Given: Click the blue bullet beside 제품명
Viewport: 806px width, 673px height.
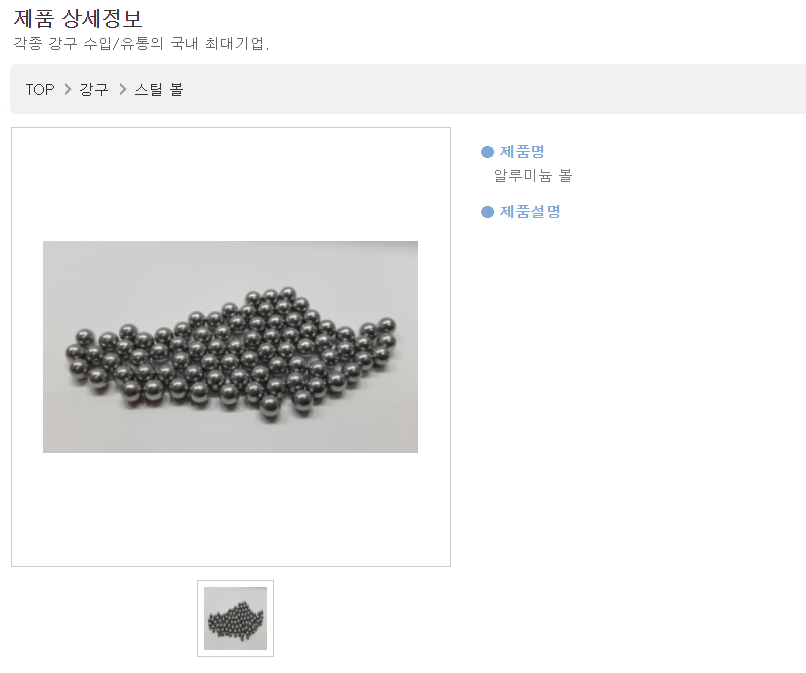Looking at the screenshot, I should coord(487,152).
